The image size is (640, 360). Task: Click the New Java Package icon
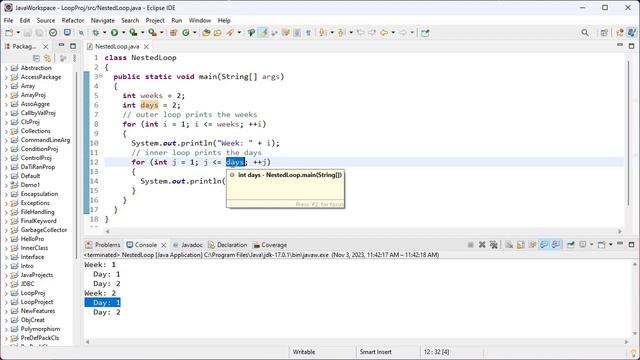pos(173,33)
